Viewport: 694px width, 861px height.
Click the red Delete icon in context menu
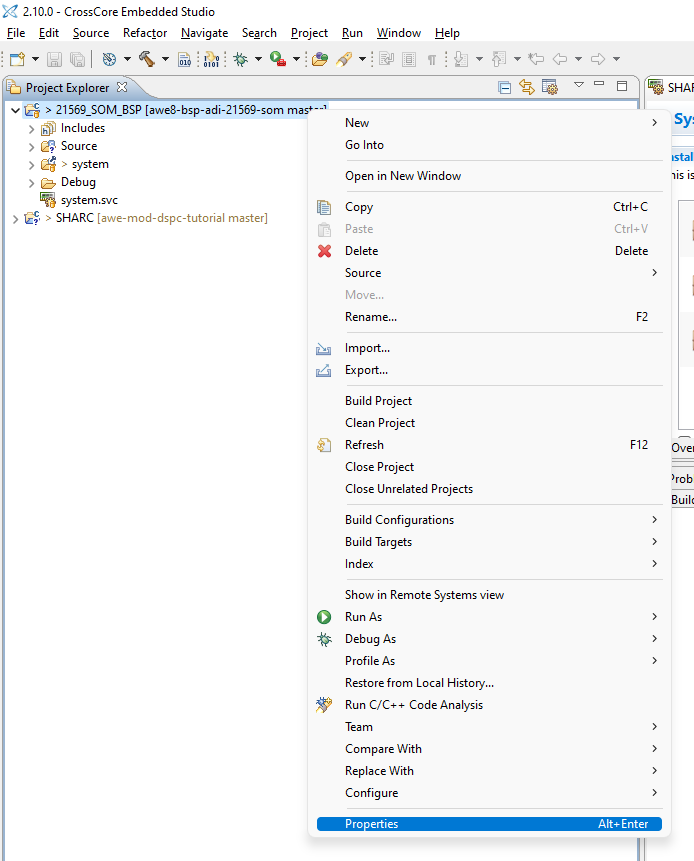click(324, 251)
